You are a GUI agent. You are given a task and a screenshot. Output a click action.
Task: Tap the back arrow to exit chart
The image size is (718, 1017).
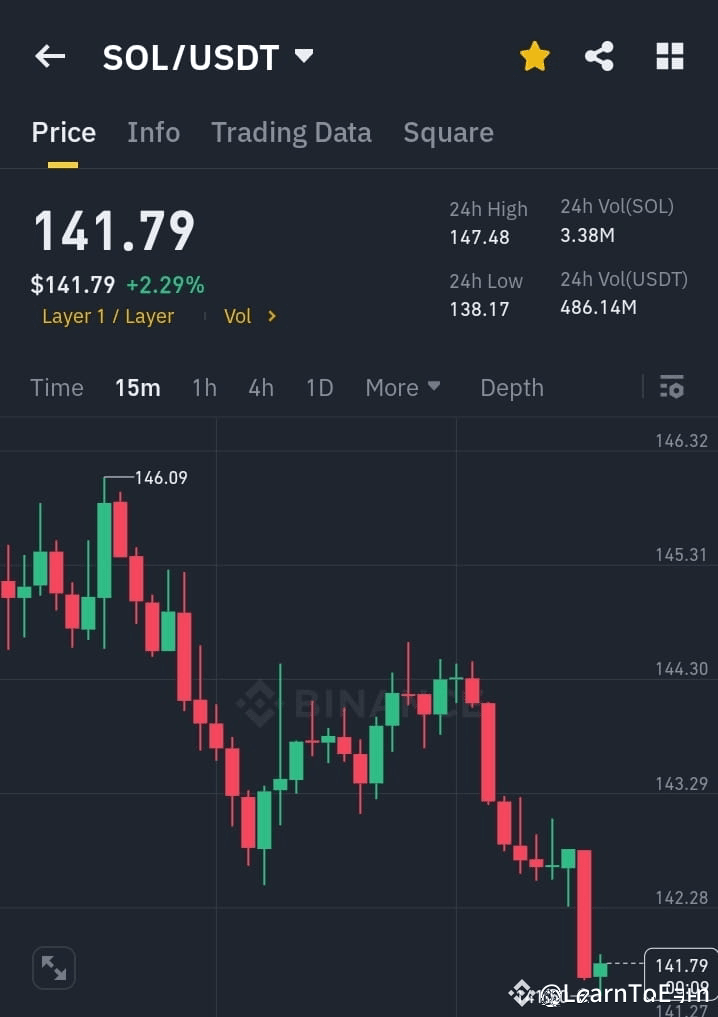(49, 56)
